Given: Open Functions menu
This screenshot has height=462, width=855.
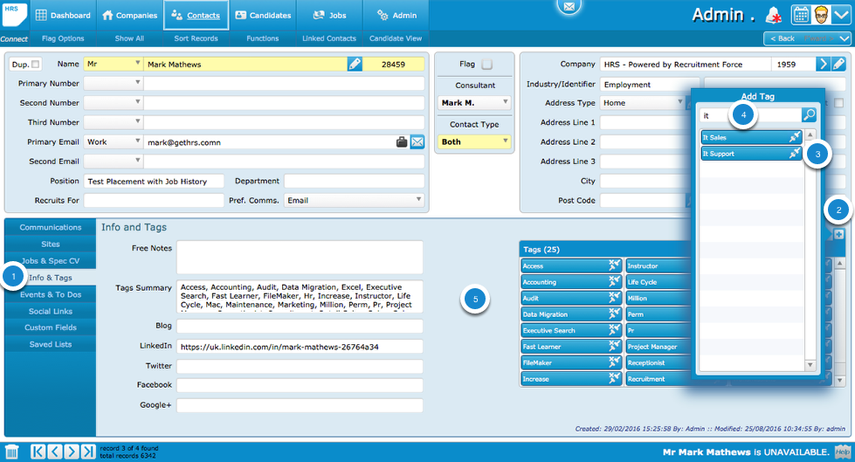Looking at the screenshot, I should pos(263,38).
